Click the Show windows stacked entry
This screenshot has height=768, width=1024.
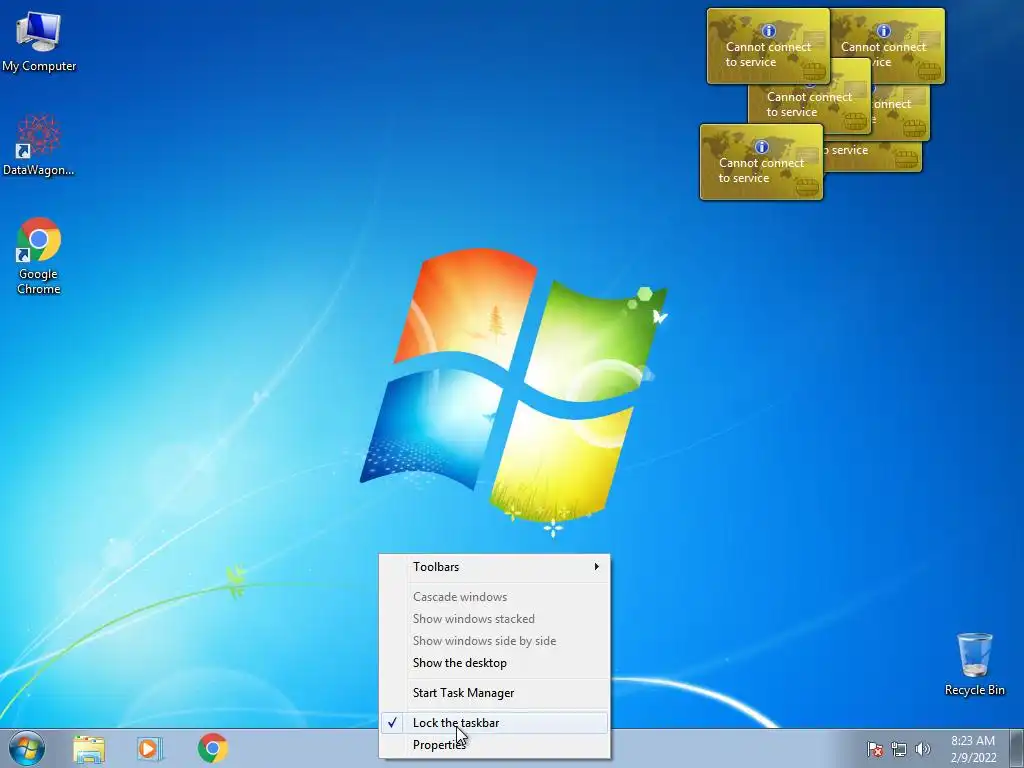point(494,619)
